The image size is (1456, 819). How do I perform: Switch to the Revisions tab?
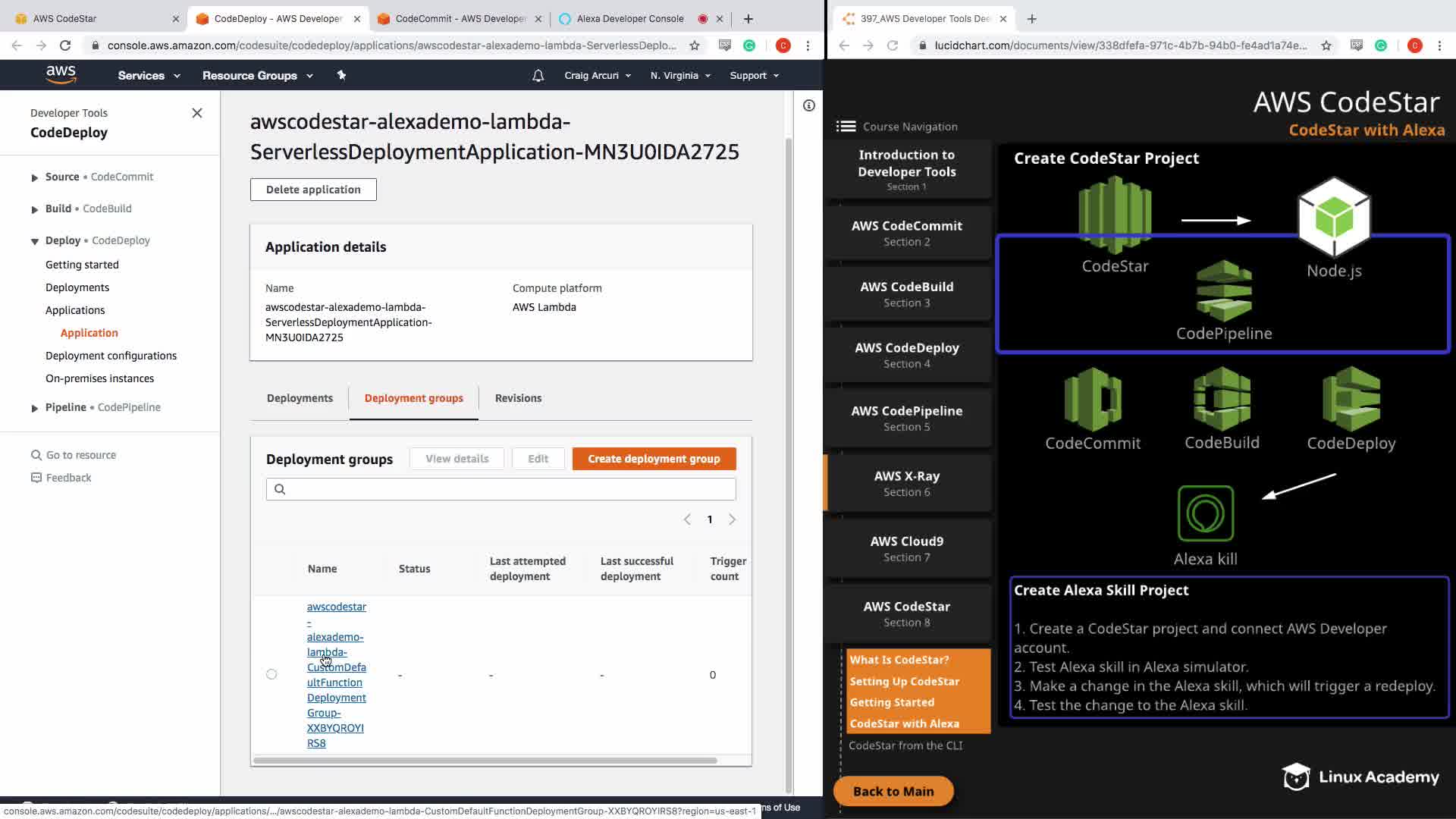point(518,398)
